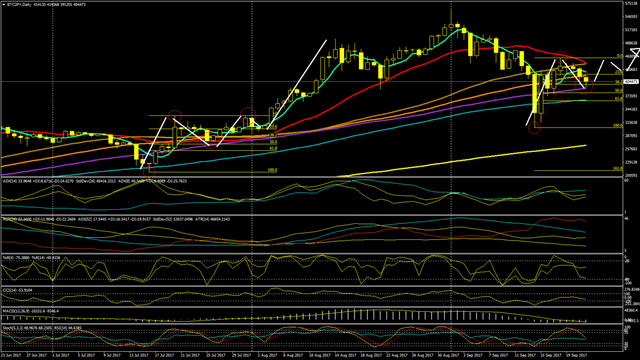Screen dimensions: 640x360
Task: Click the 9 Jul 2017 date label
Action: click(112, 356)
